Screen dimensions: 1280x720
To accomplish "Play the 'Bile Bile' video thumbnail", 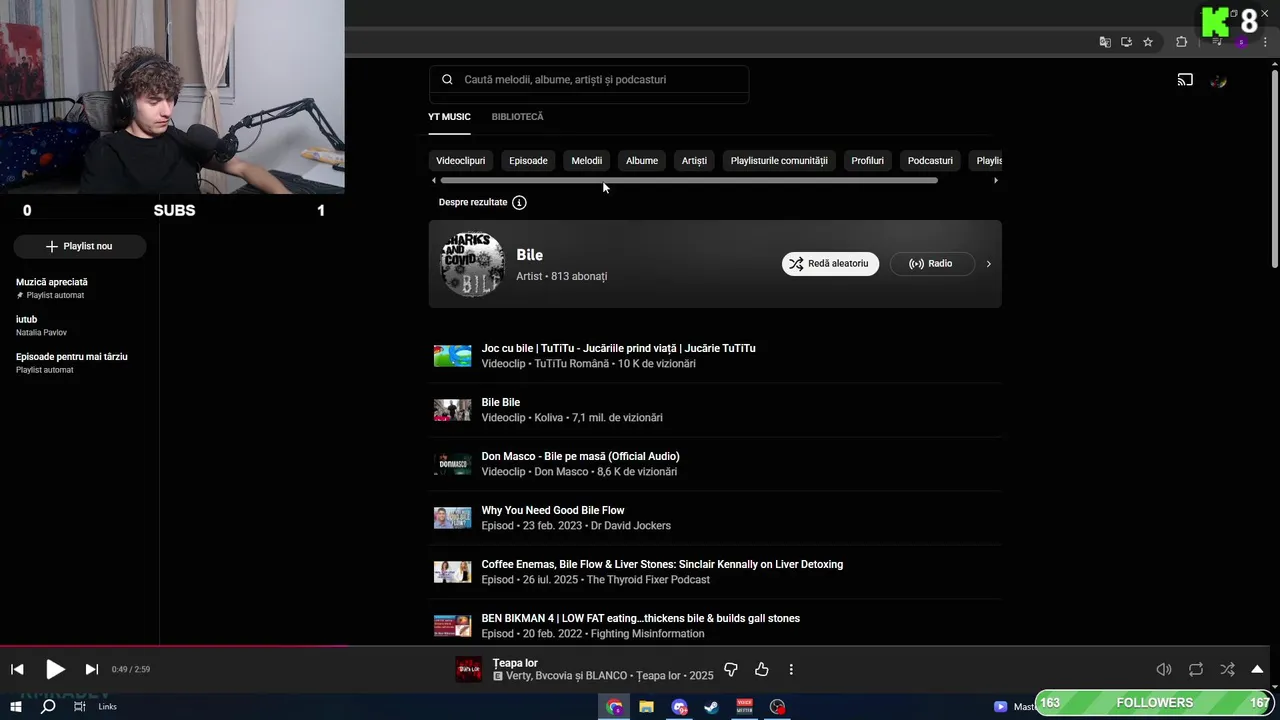I will coord(452,410).
